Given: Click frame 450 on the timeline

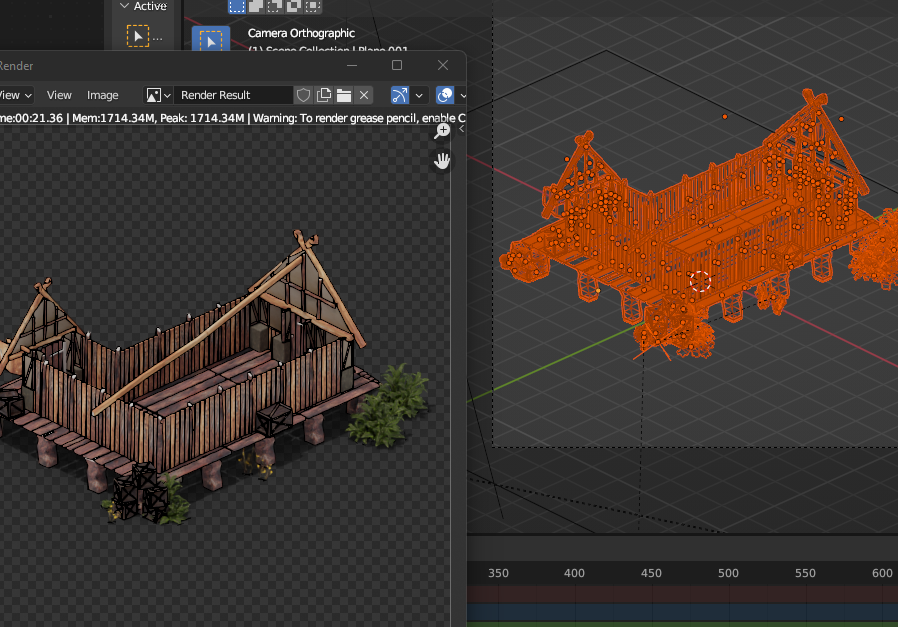Looking at the screenshot, I should coord(651,573).
